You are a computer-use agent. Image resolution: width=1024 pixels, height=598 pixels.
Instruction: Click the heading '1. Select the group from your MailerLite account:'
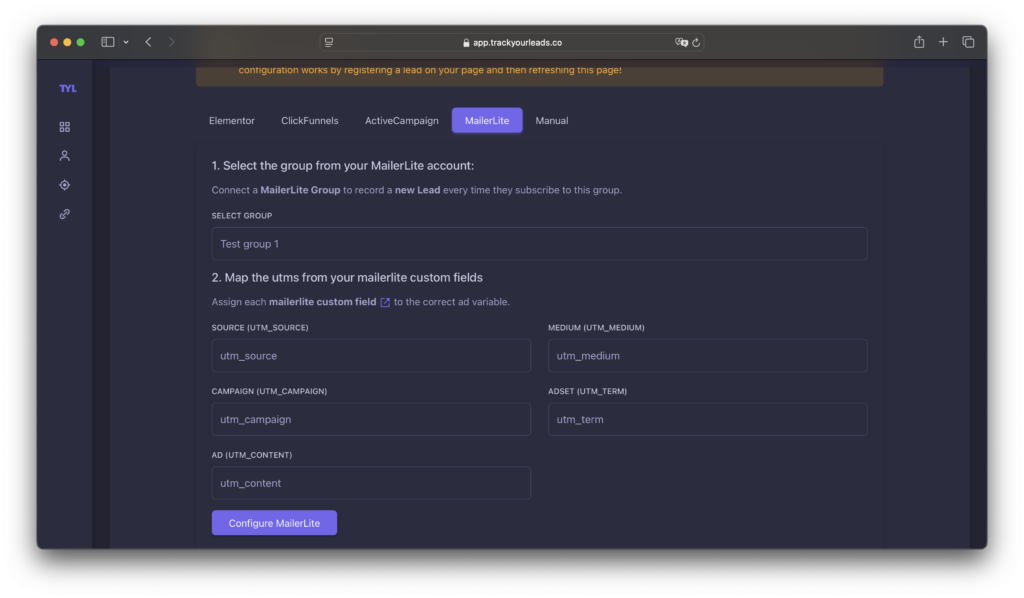click(x=343, y=166)
